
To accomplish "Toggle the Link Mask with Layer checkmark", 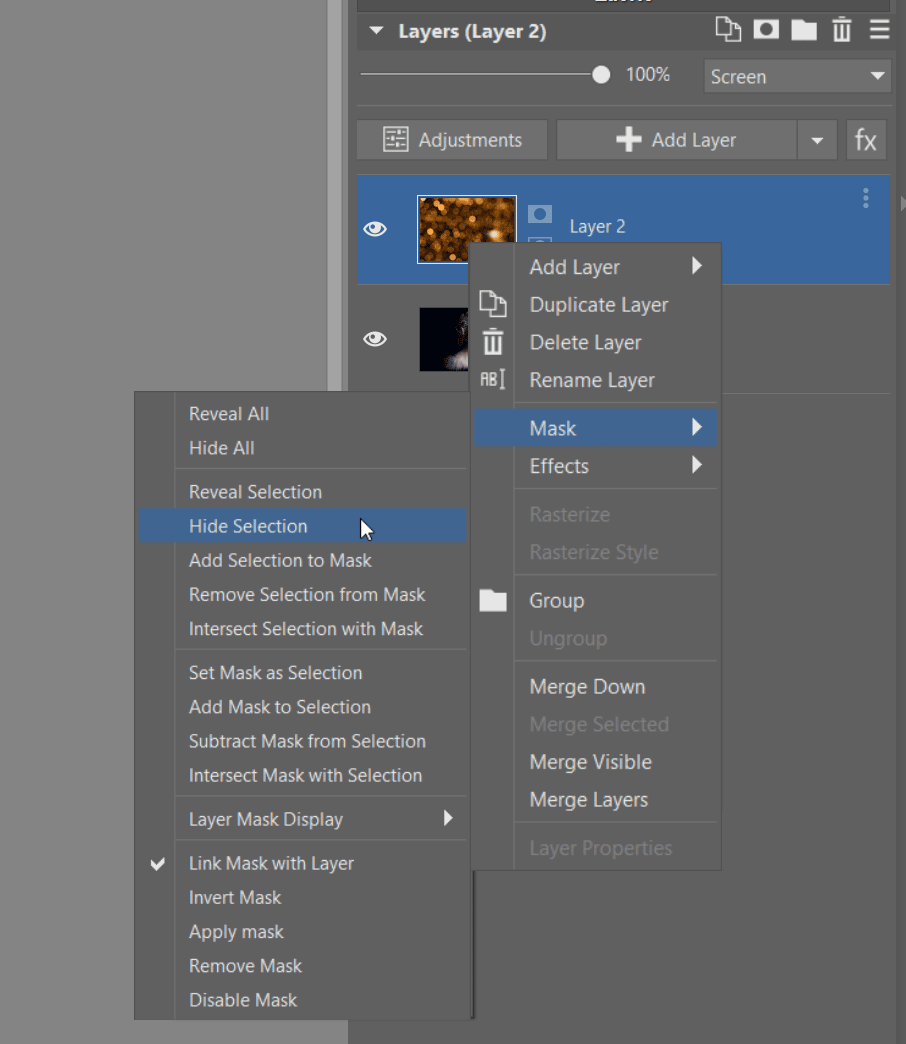I will (x=158, y=864).
